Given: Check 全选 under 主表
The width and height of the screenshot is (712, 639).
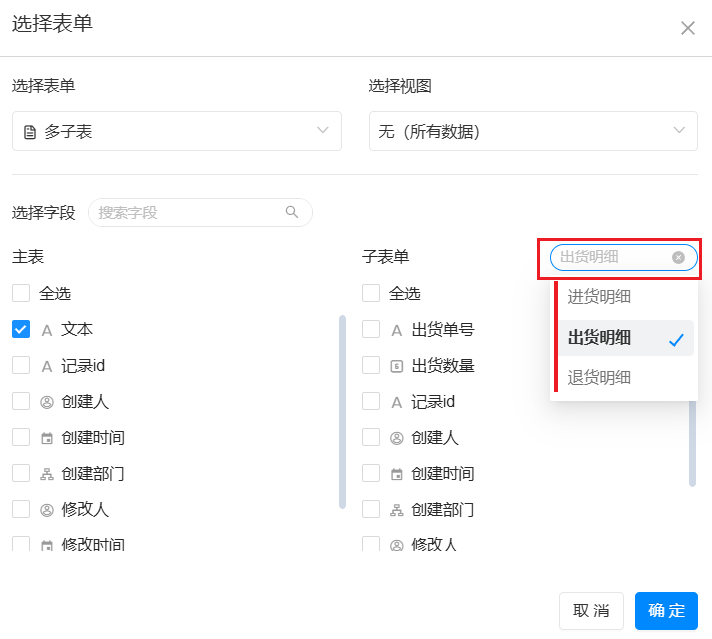Looking at the screenshot, I should point(21,293).
